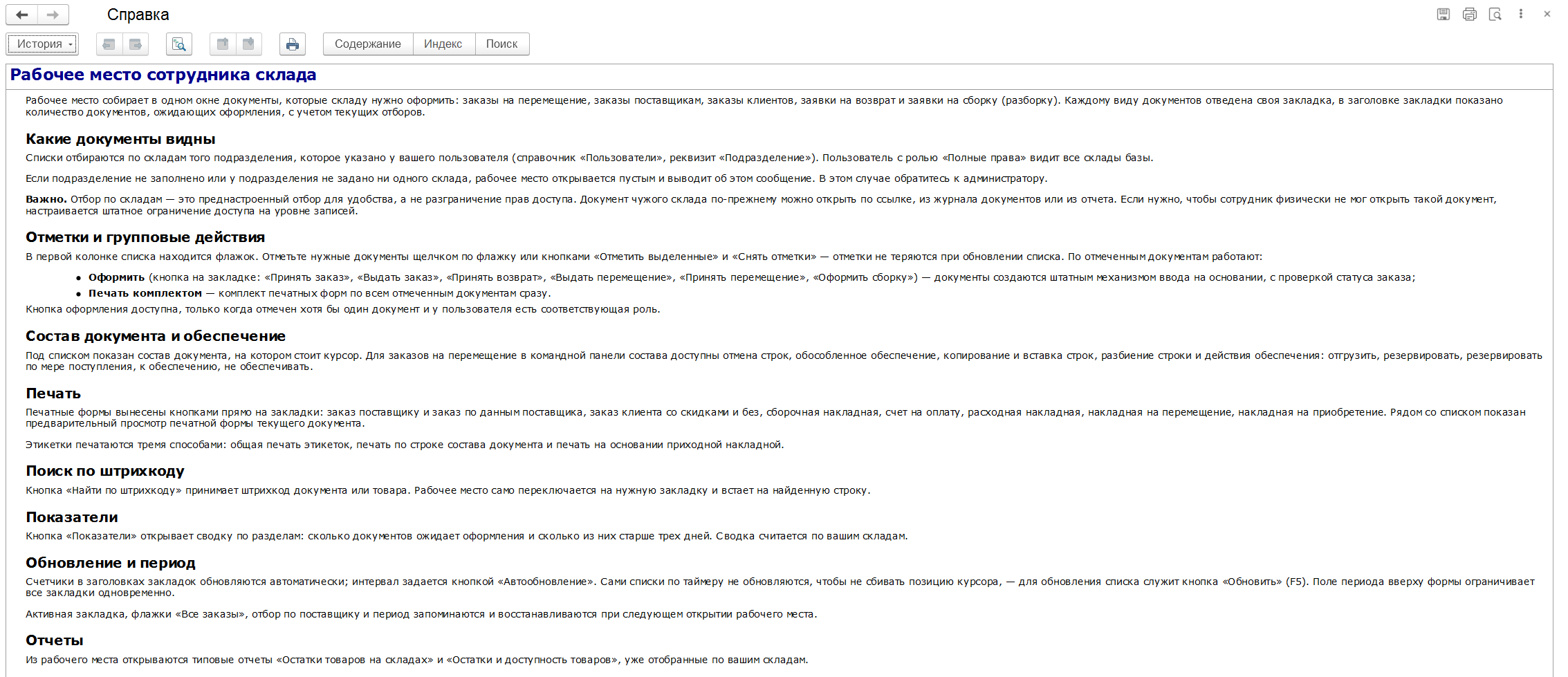Click the window title 'Справка'
The width and height of the screenshot is (1568, 677).
(x=138, y=15)
